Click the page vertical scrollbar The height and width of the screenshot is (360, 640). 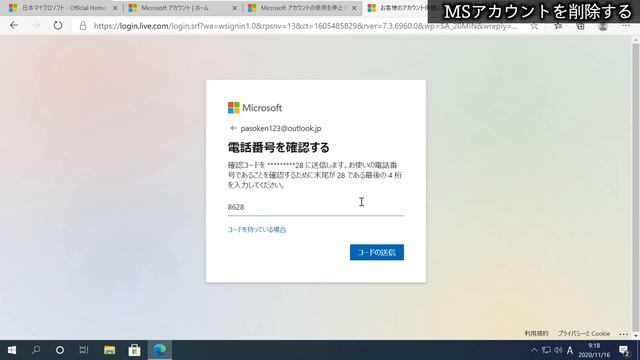(636, 187)
